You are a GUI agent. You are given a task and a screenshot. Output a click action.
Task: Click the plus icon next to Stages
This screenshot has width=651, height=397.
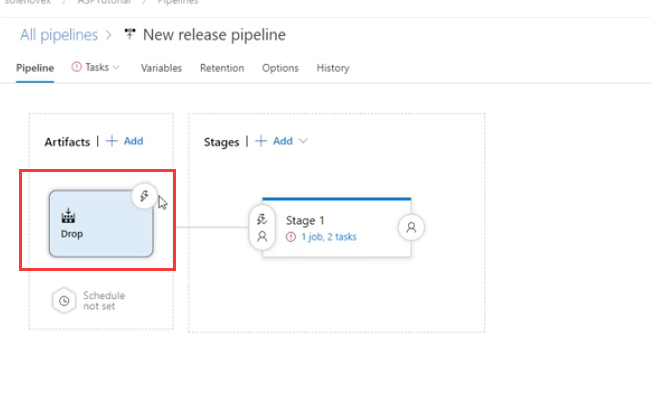pos(261,141)
